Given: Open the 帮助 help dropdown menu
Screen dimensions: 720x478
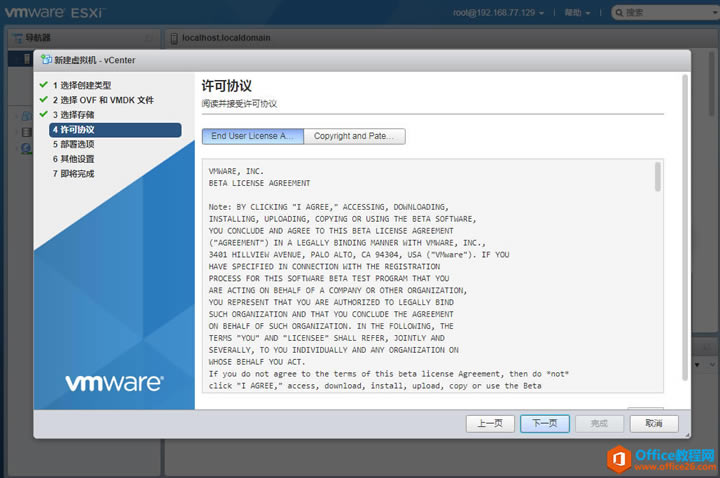Looking at the screenshot, I should [x=577, y=13].
